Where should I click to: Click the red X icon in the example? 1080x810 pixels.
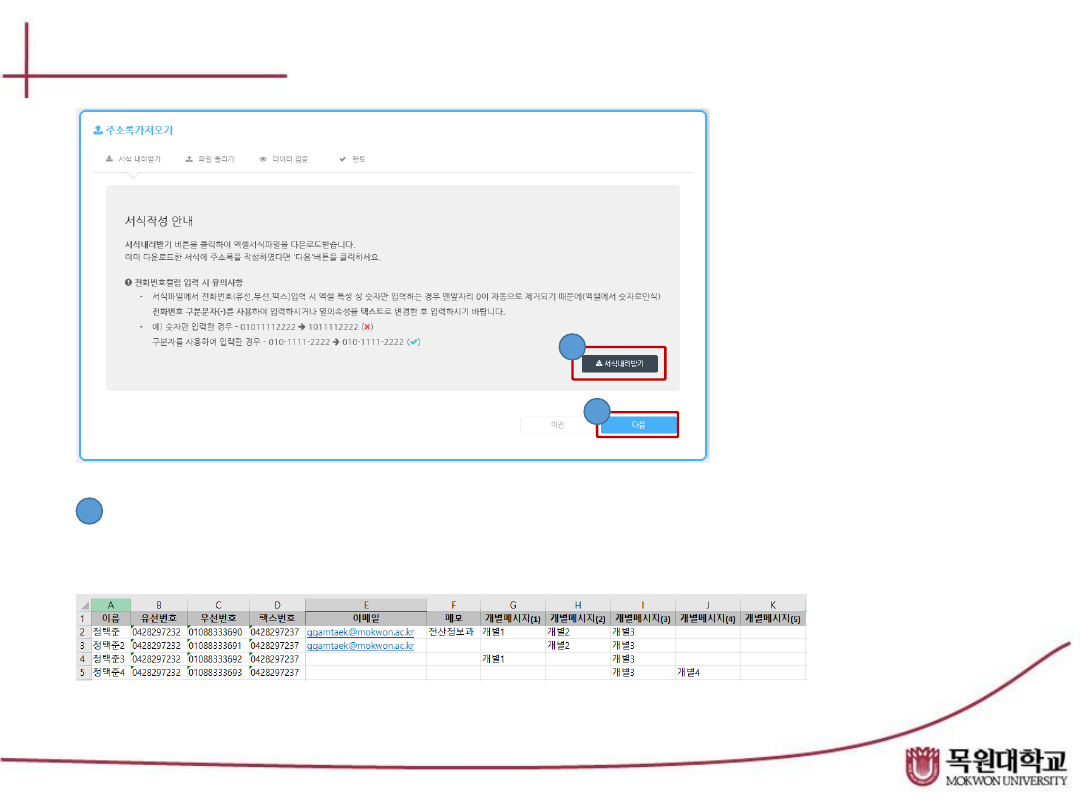[x=367, y=327]
